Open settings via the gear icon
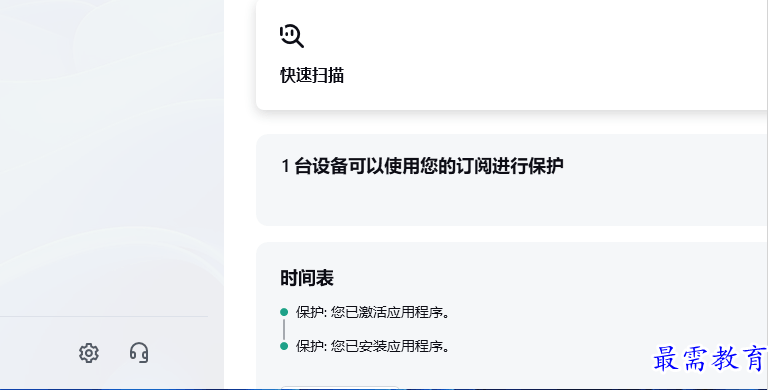Screen dimensions: 775x390 89,353
